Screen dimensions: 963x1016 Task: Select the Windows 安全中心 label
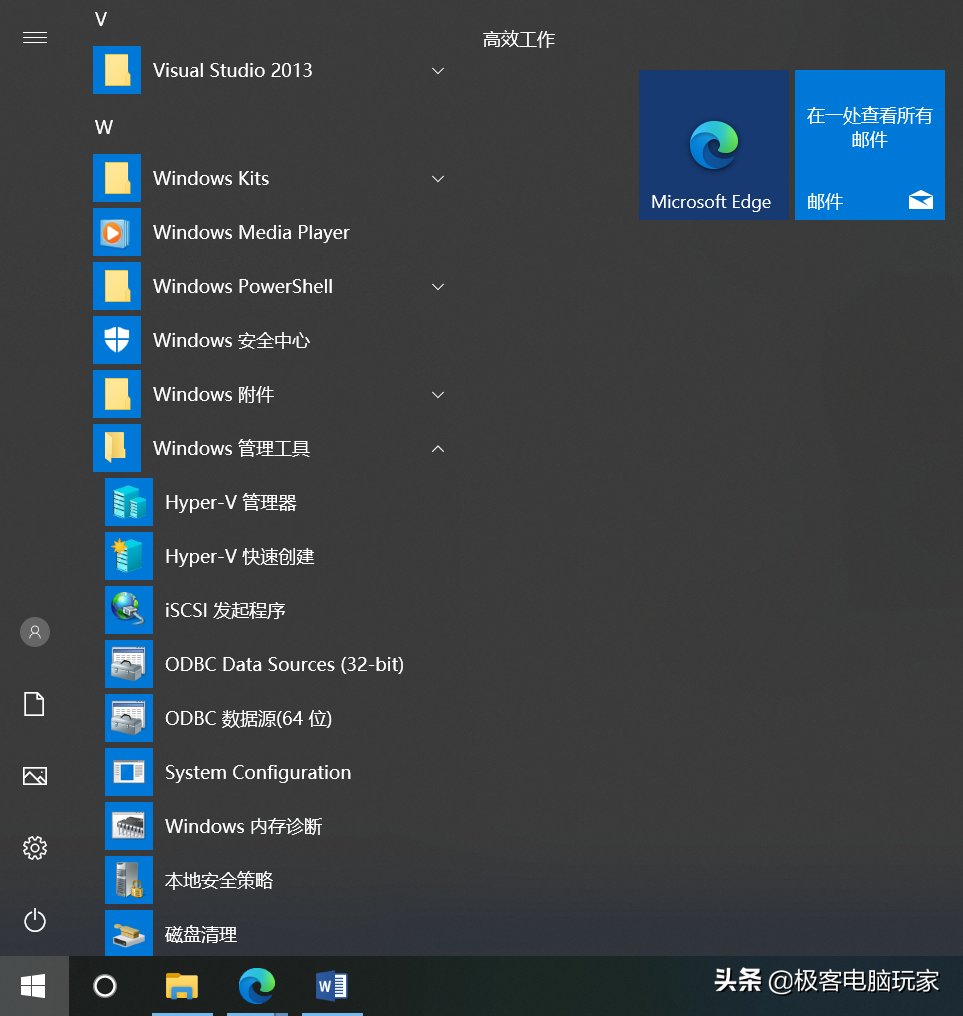pos(231,340)
